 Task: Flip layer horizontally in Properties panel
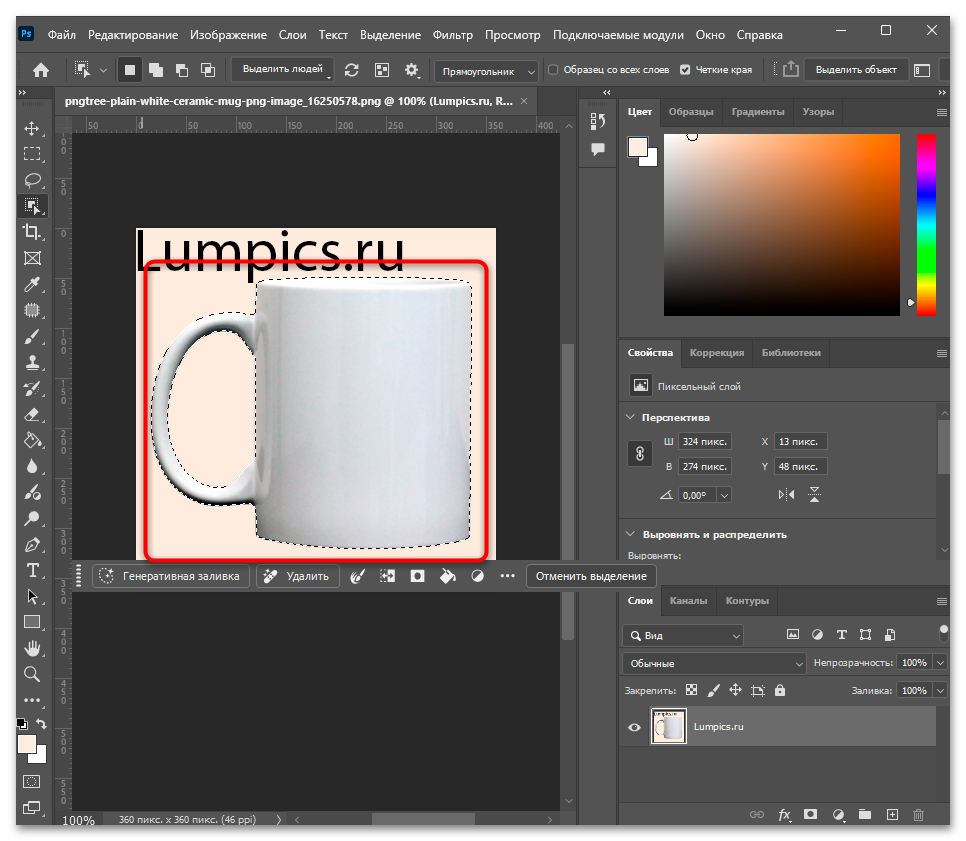pos(787,495)
